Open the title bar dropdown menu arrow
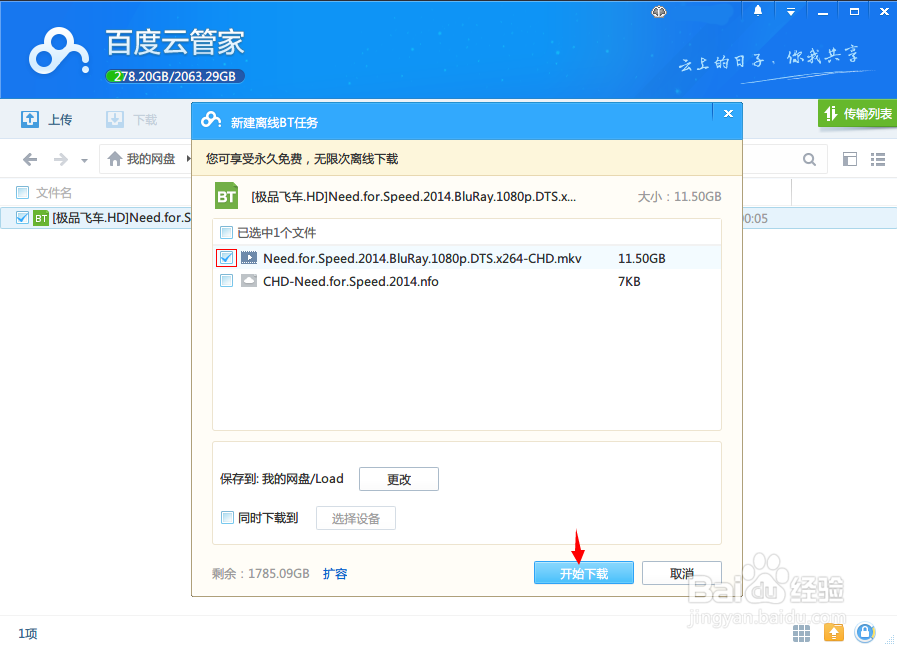Image resolution: width=897 pixels, height=649 pixels. [x=791, y=12]
